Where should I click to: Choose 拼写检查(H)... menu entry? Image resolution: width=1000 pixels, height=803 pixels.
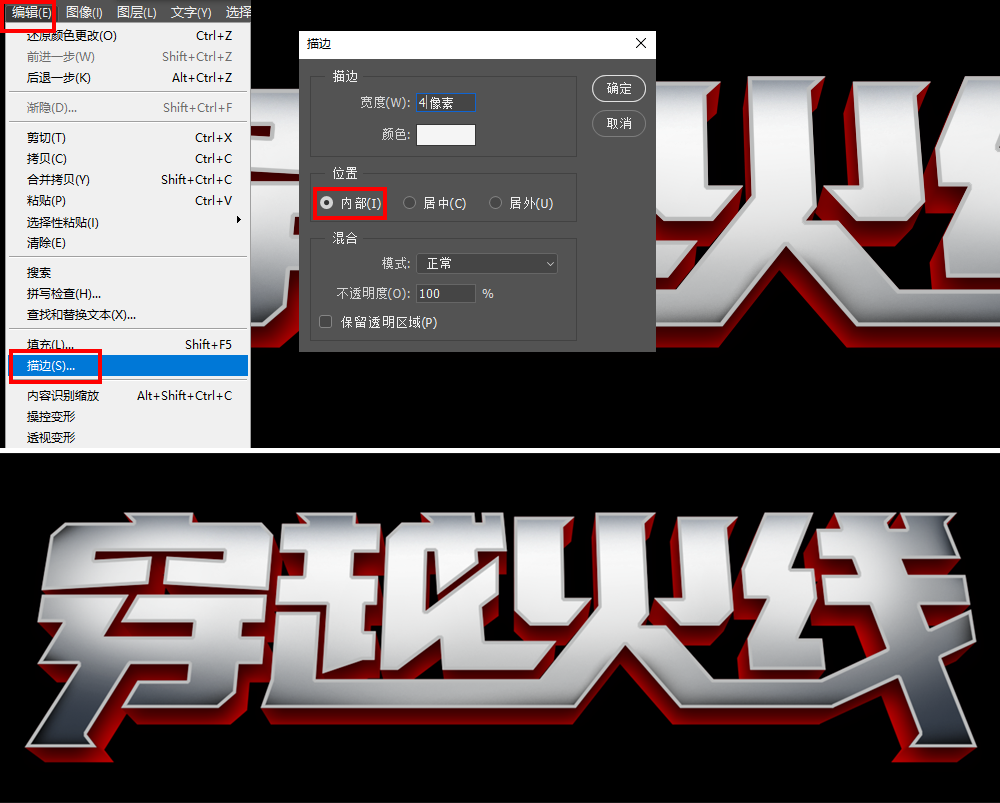point(128,294)
